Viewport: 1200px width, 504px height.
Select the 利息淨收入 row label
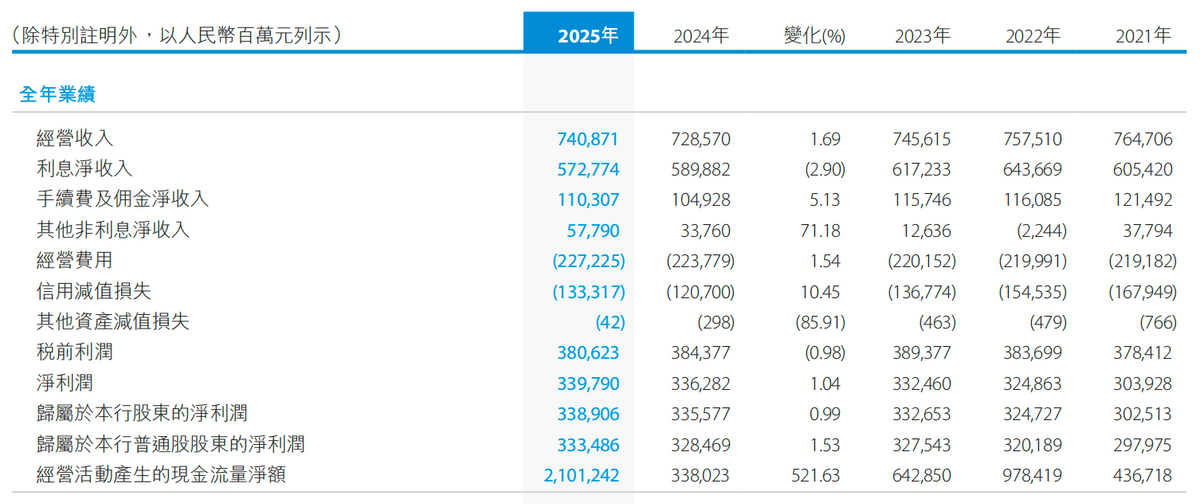click(x=84, y=168)
